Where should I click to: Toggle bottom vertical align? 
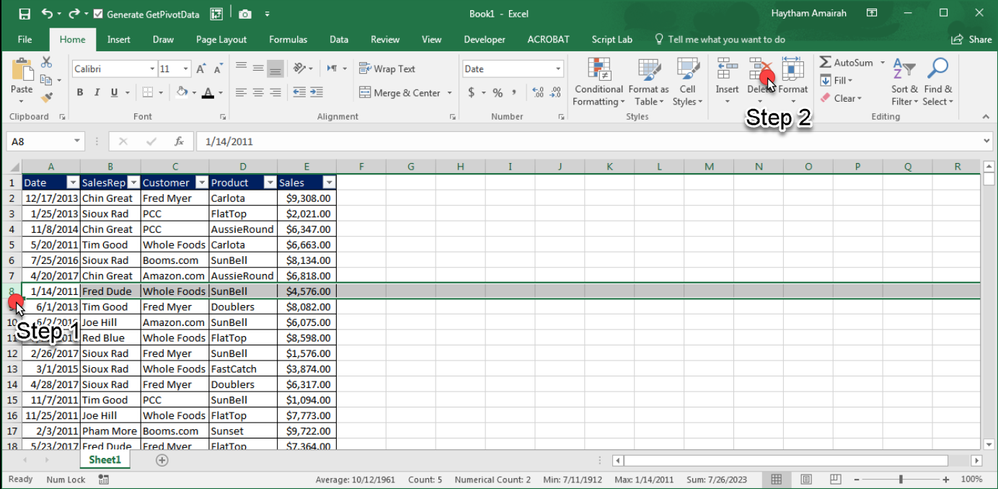point(276,68)
